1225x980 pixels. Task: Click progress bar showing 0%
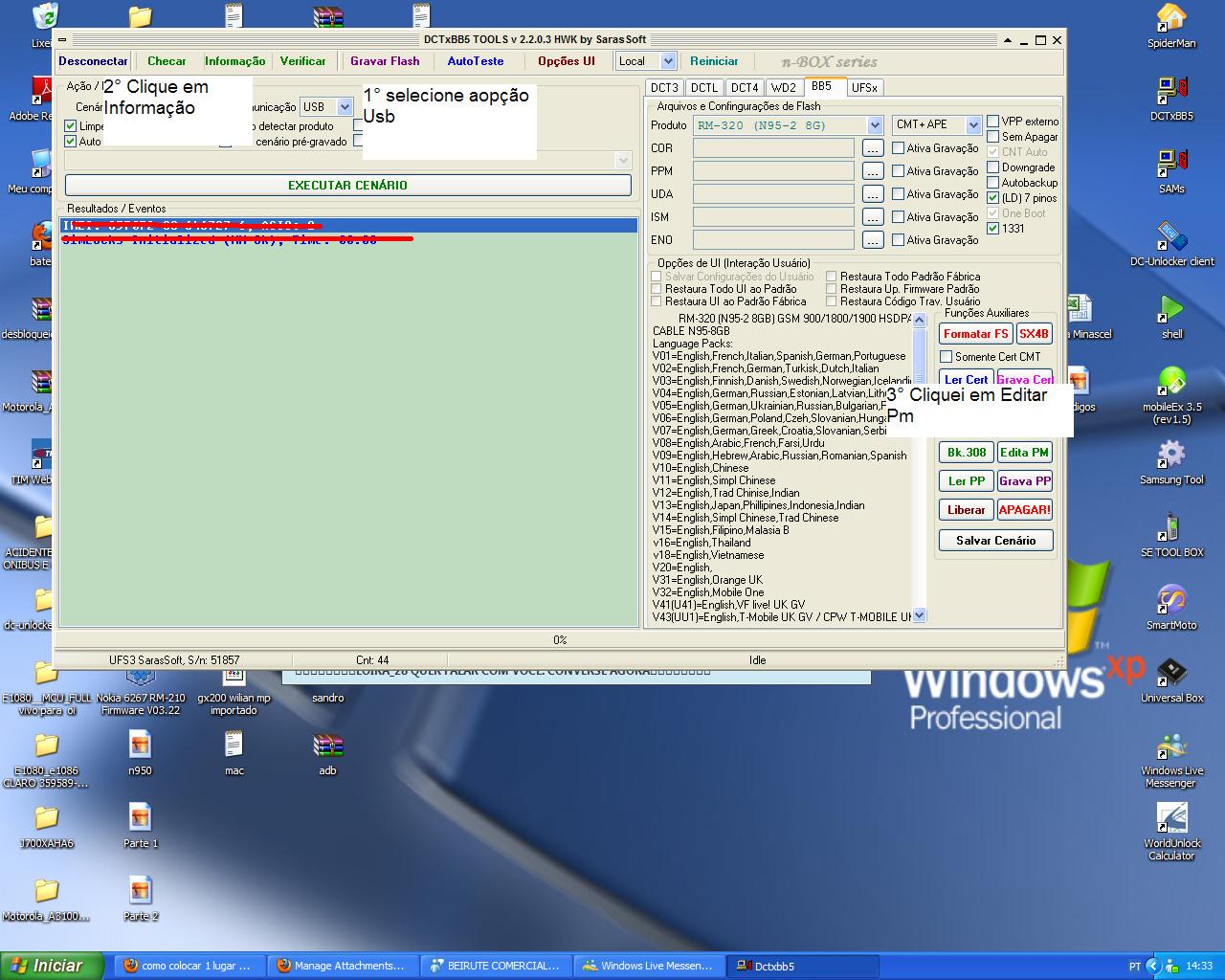coord(560,639)
